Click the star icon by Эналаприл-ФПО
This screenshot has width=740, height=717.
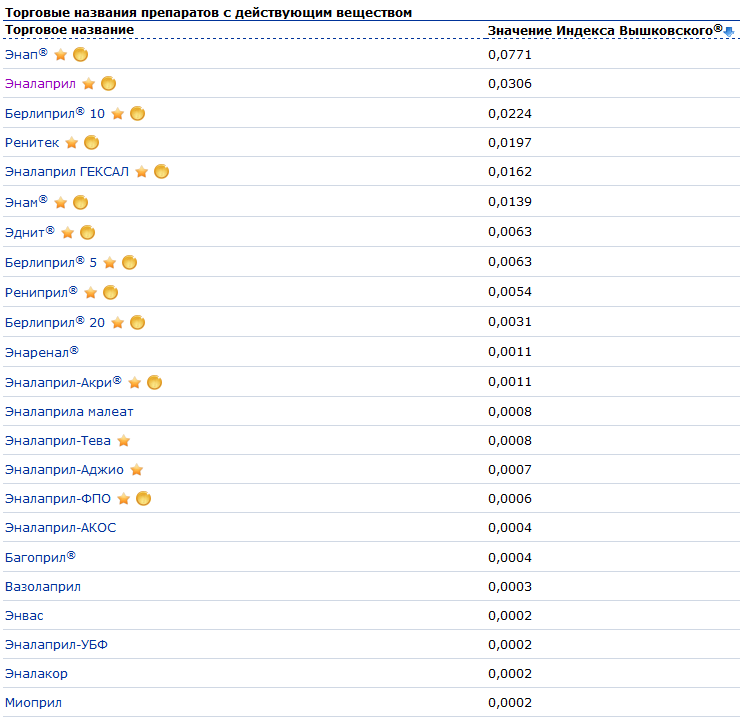124,499
